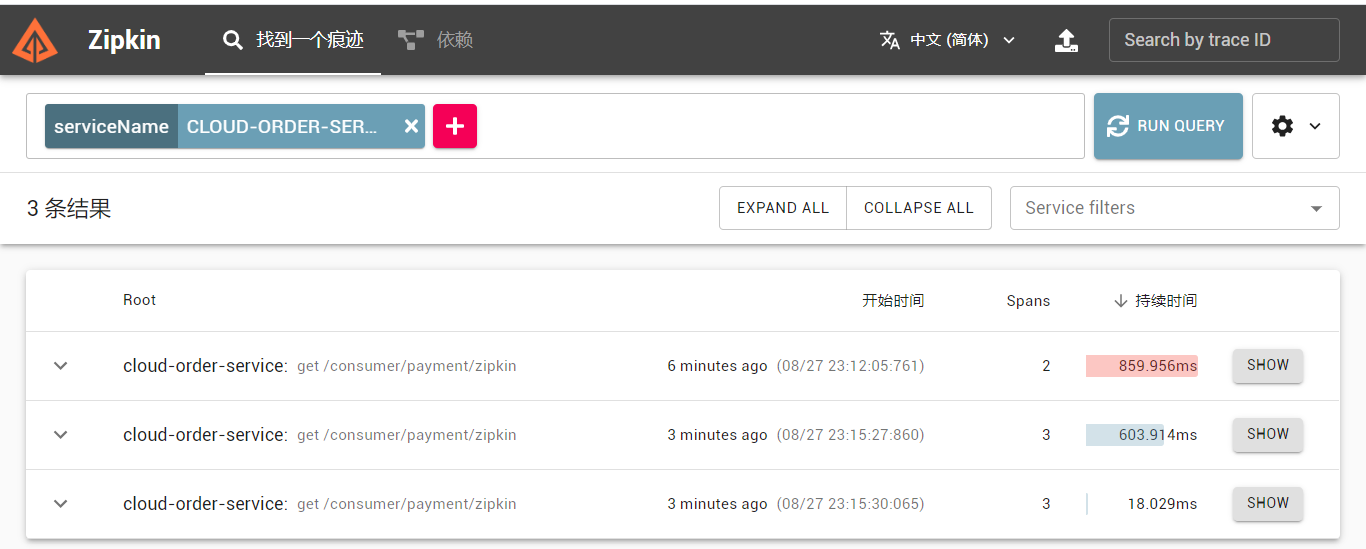This screenshot has width=1366, height=549.
Task: Click the RUN QUERY button
Action: pyautogui.click(x=1168, y=126)
